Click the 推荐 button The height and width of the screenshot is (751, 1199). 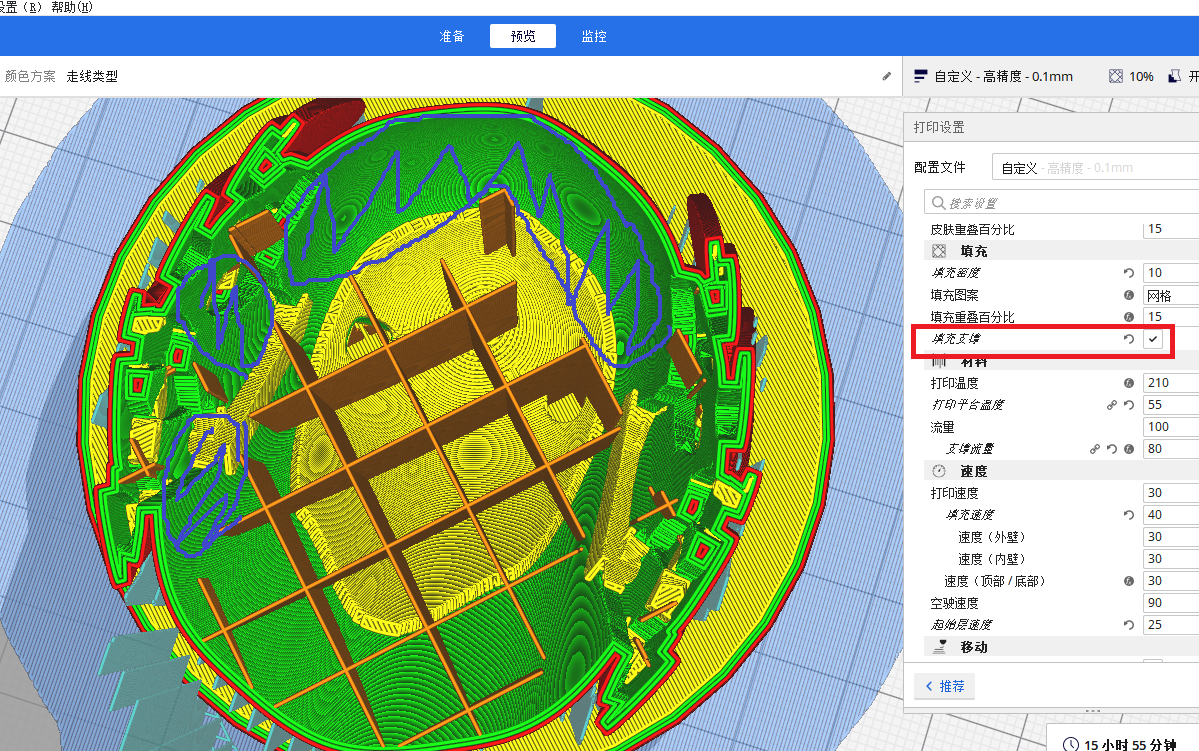click(945, 686)
